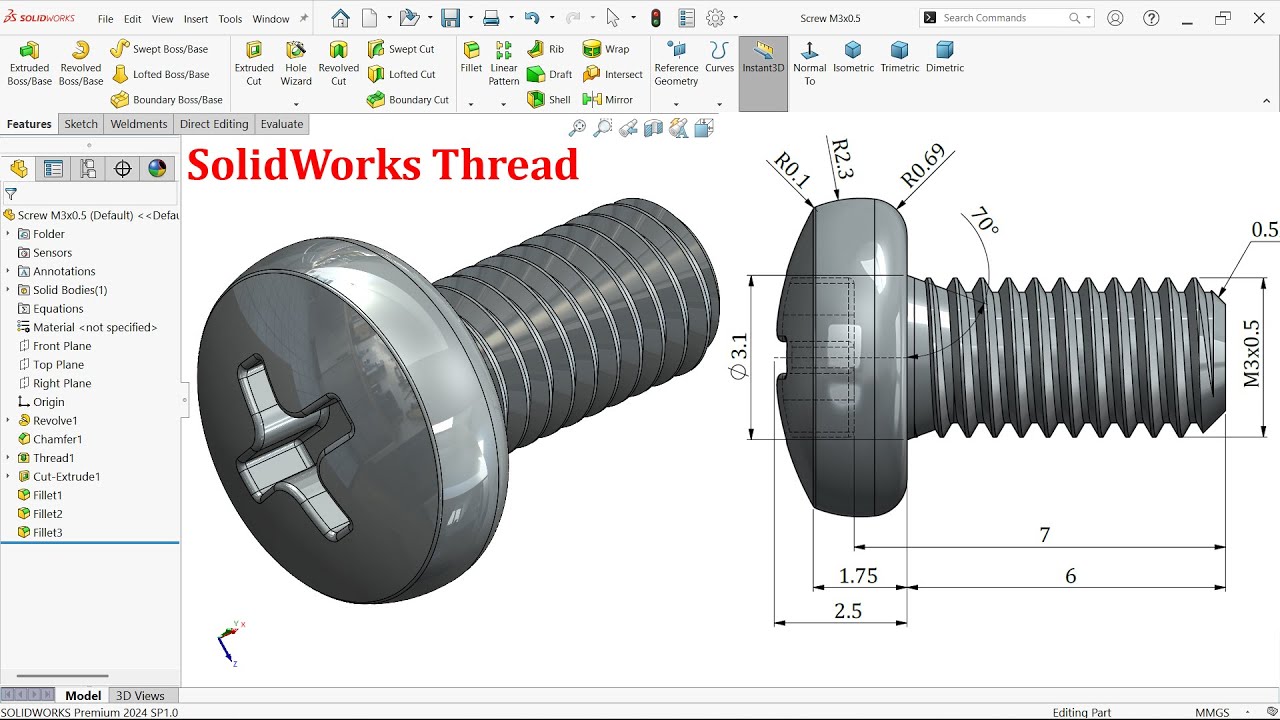Activate the Shell feature
Image resolution: width=1280 pixels, height=720 pixels.
point(548,99)
